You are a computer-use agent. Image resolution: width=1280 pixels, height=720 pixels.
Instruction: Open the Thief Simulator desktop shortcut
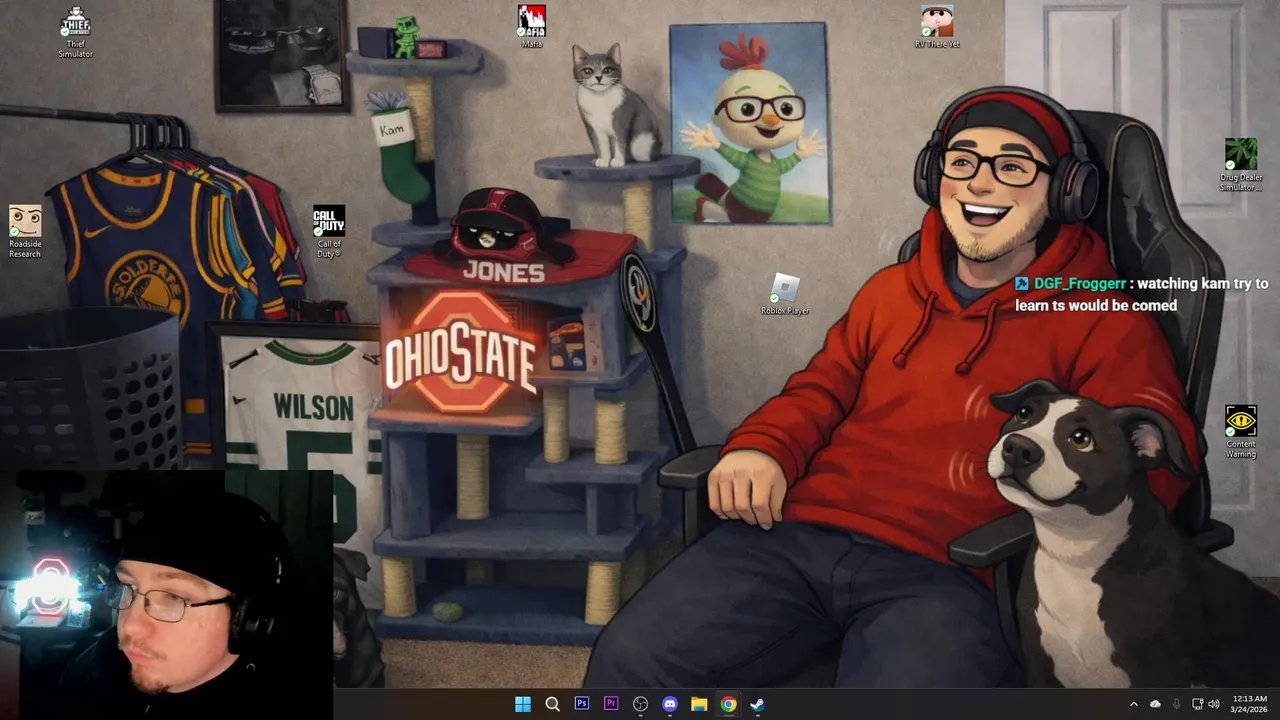(x=75, y=33)
